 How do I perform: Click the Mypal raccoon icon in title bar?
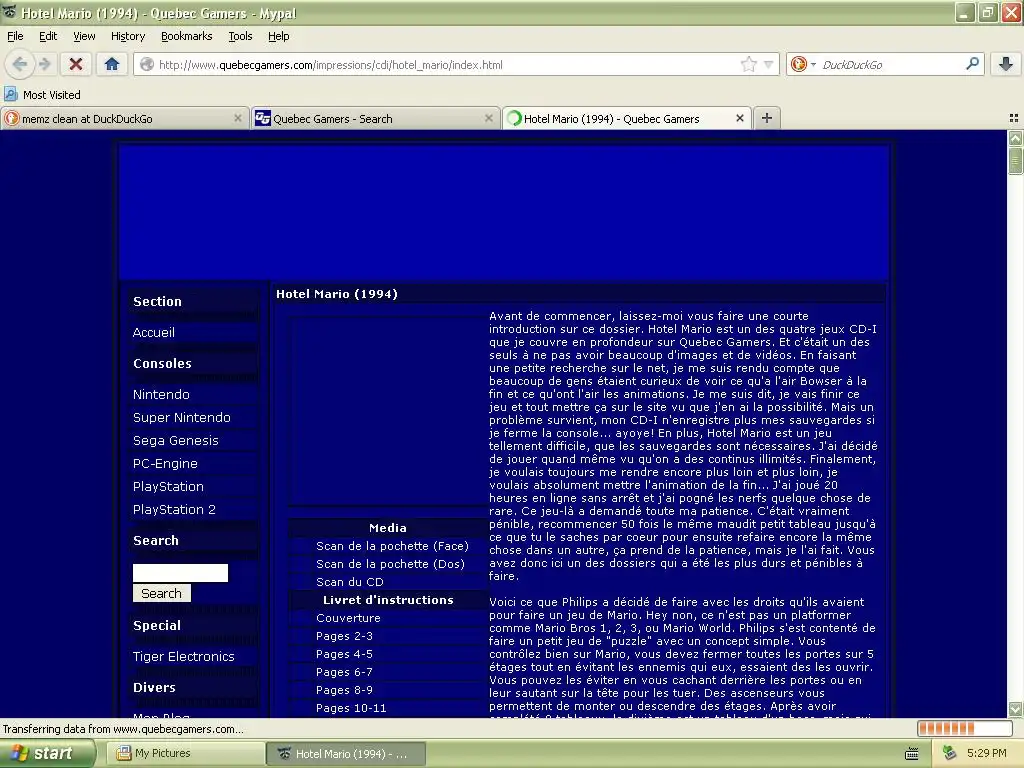click(x=9, y=12)
